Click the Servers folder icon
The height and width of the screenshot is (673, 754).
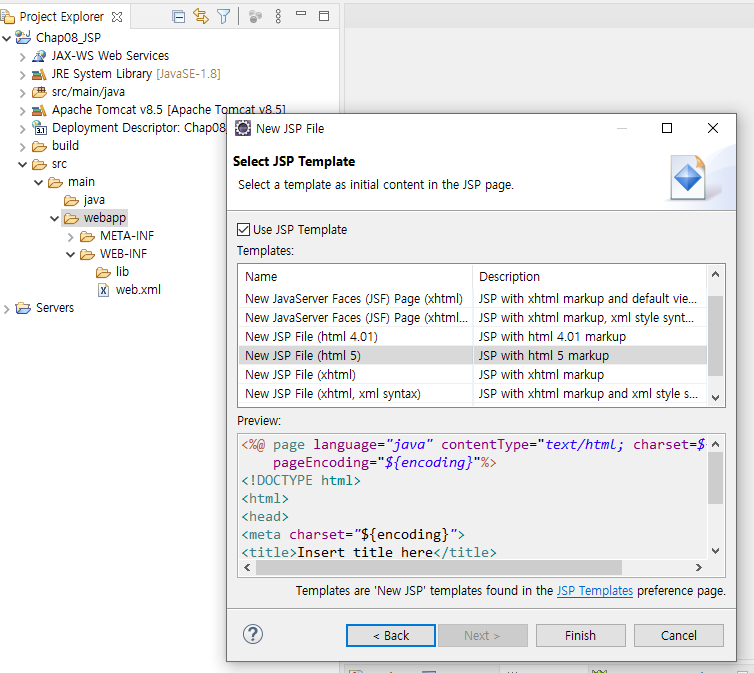click(23, 308)
